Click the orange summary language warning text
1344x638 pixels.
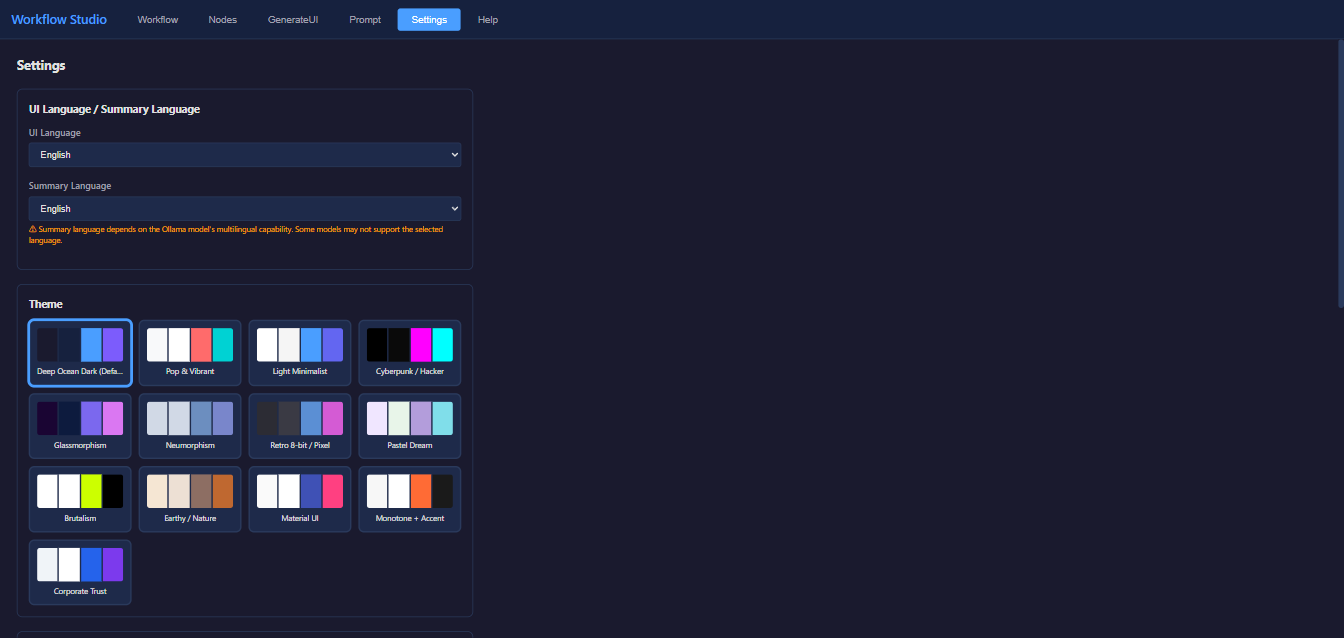(x=236, y=235)
